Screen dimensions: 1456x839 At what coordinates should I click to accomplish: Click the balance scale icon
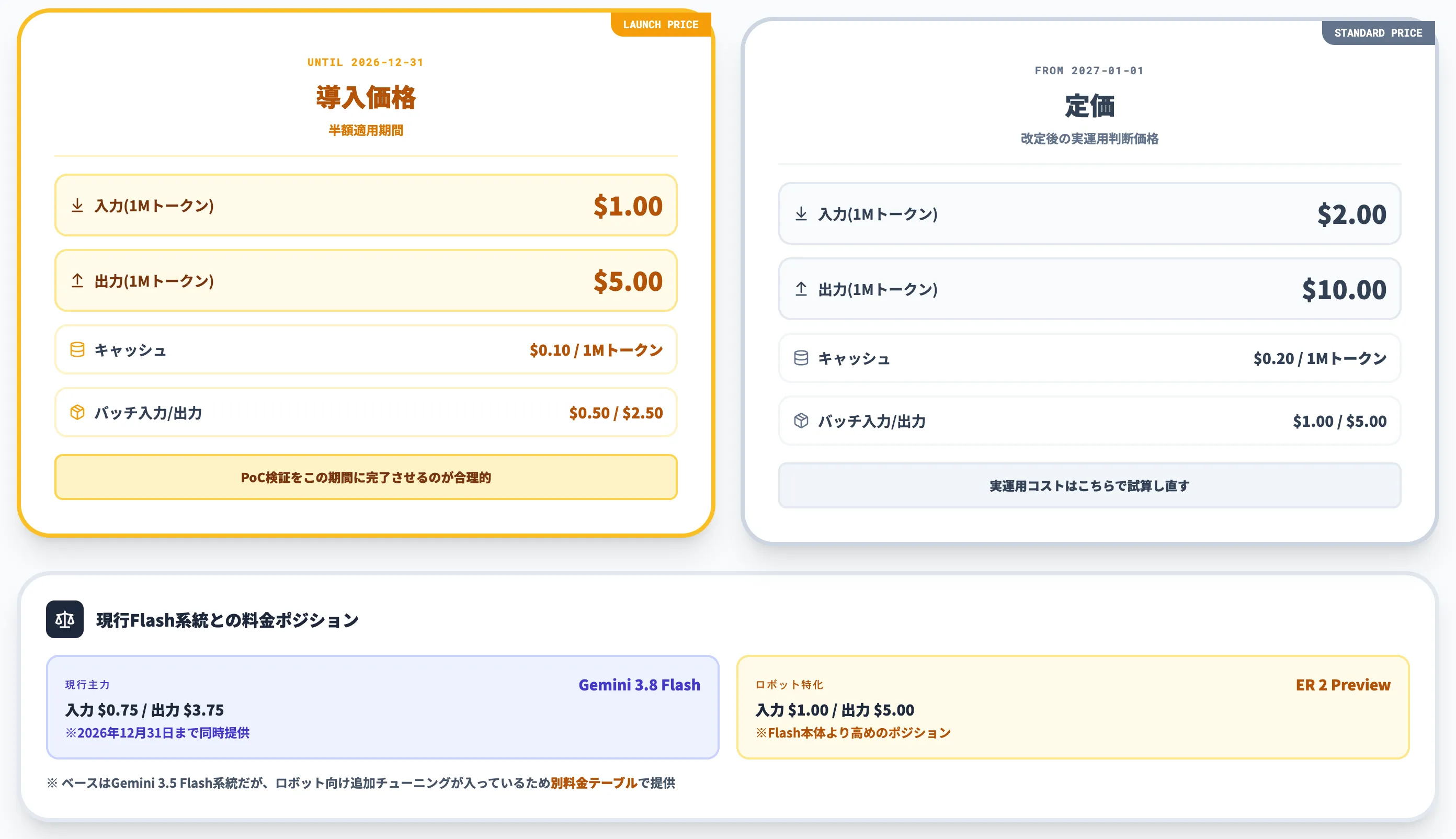[x=64, y=619]
